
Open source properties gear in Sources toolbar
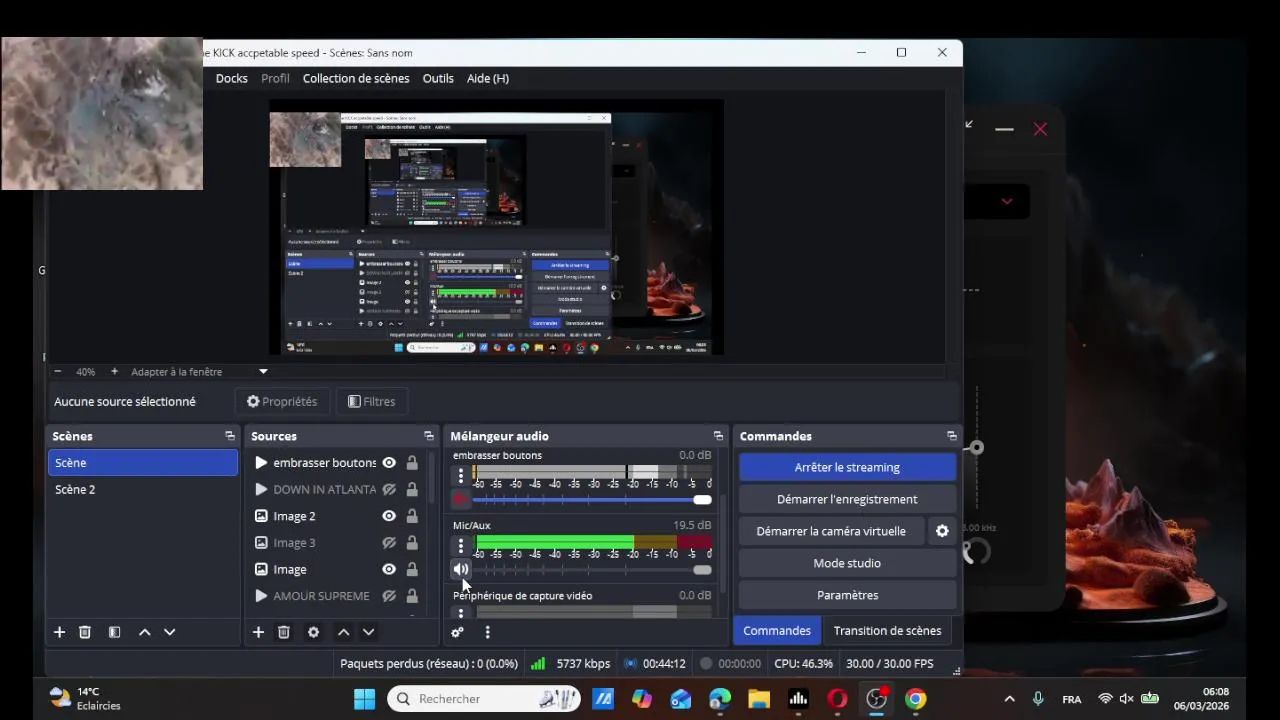[313, 632]
